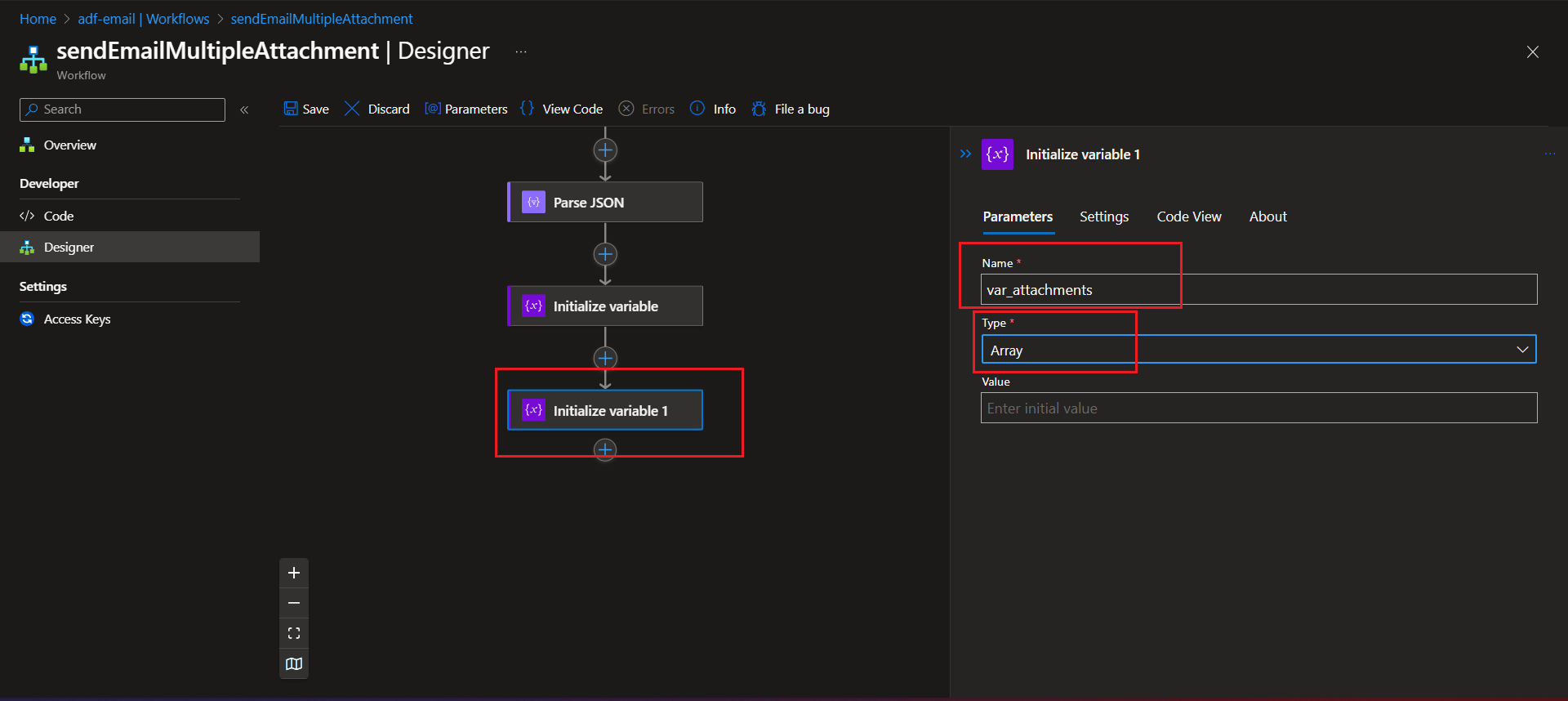This screenshot has width=1568, height=701.
Task: Zoom out on the designer canvas
Action: pyautogui.click(x=294, y=603)
